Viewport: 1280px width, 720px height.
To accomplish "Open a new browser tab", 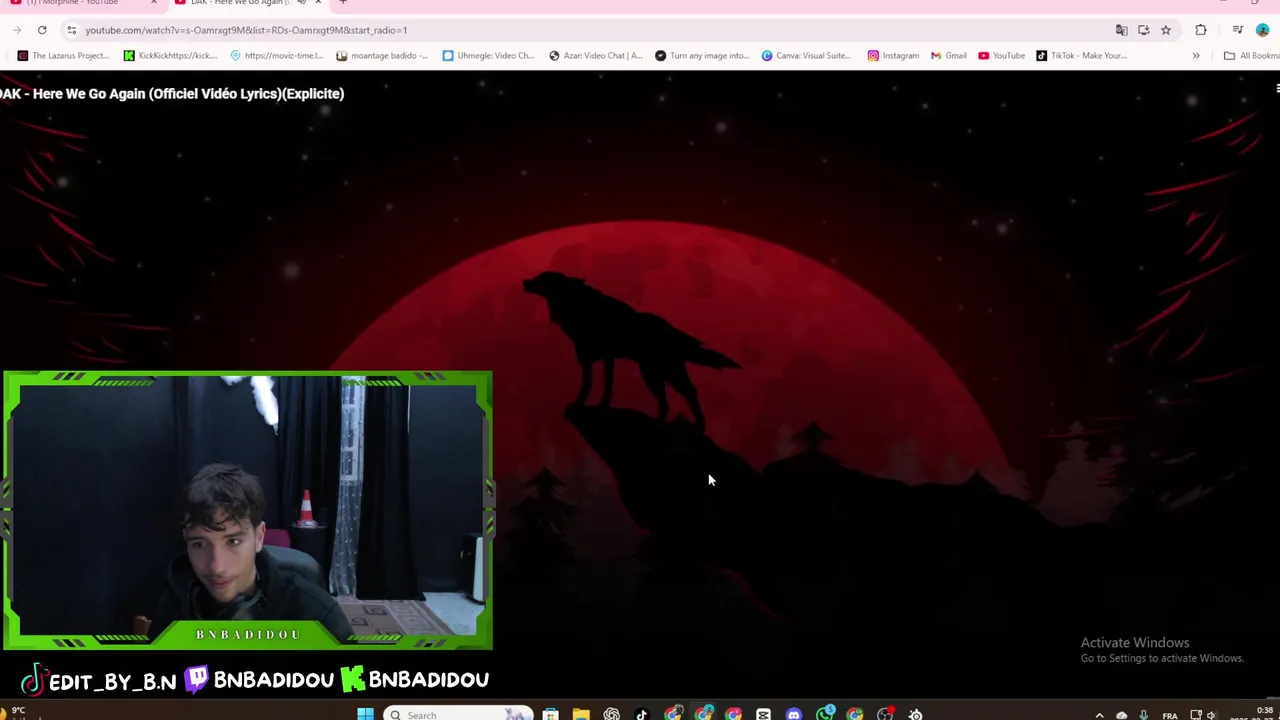I will pyautogui.click(x=343, y=3).
